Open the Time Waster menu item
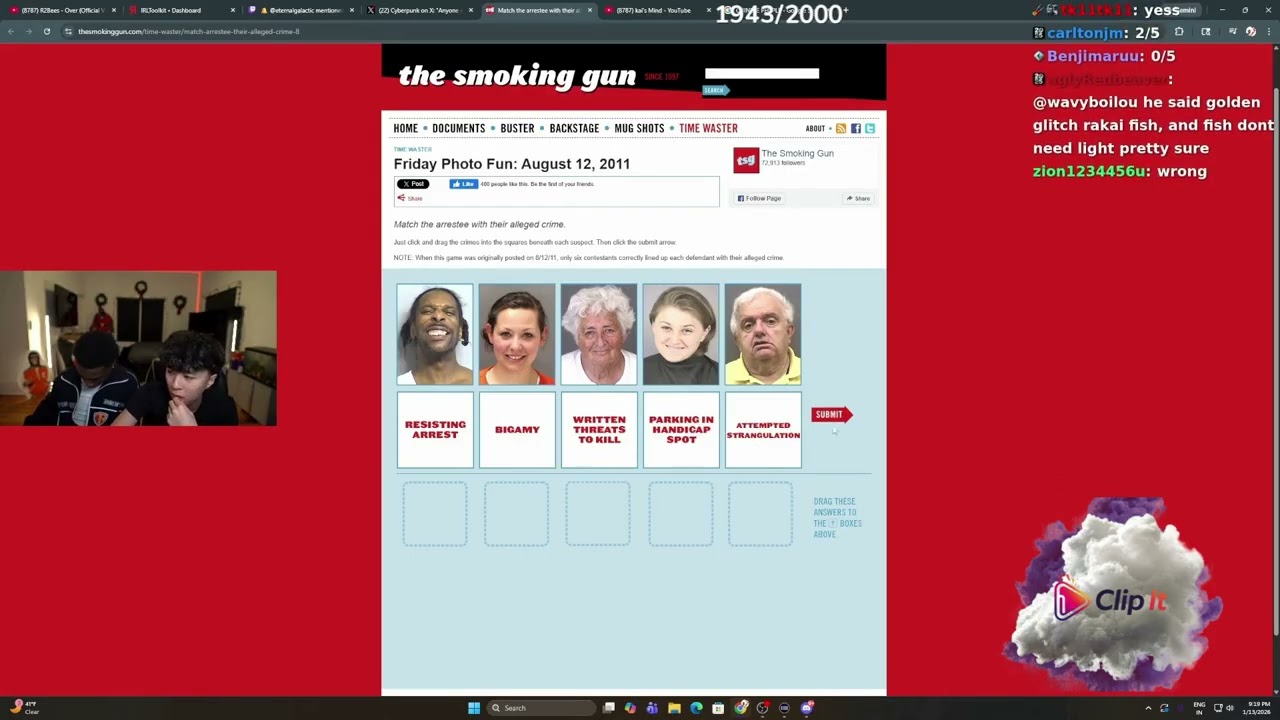Viewport: 1280px width, 720px height. click(x=708, y=128)
